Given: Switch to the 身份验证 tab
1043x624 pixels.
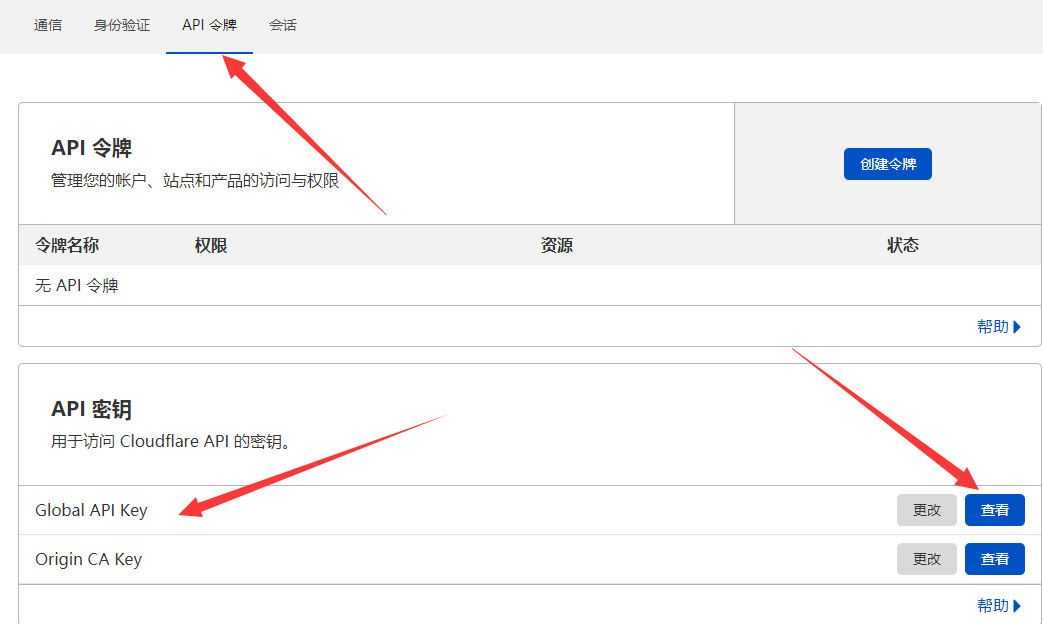Looking at the screenshot, I should [121, 25].
